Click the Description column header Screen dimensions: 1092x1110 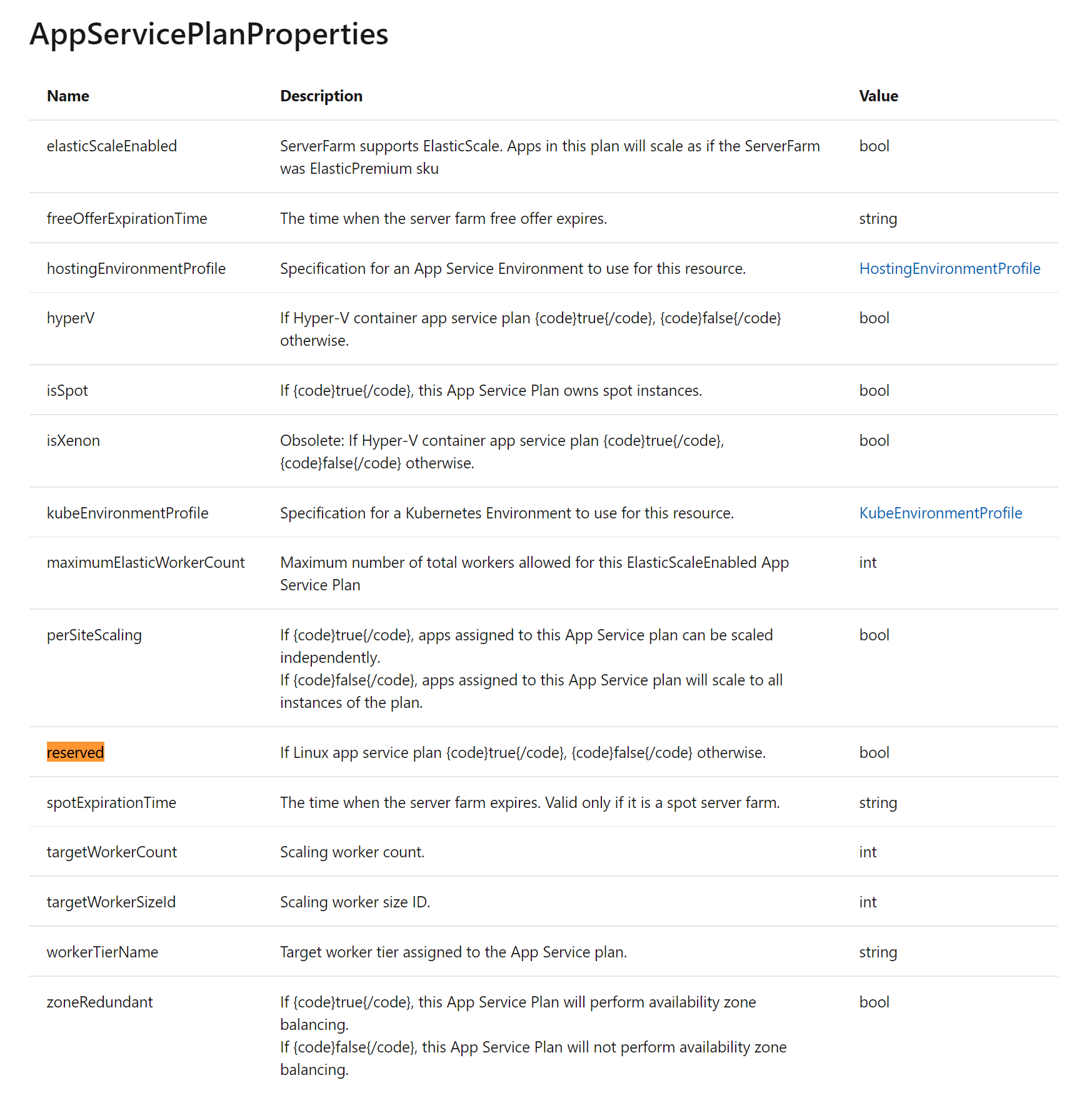pyautogui.click(x=321, y=96)
